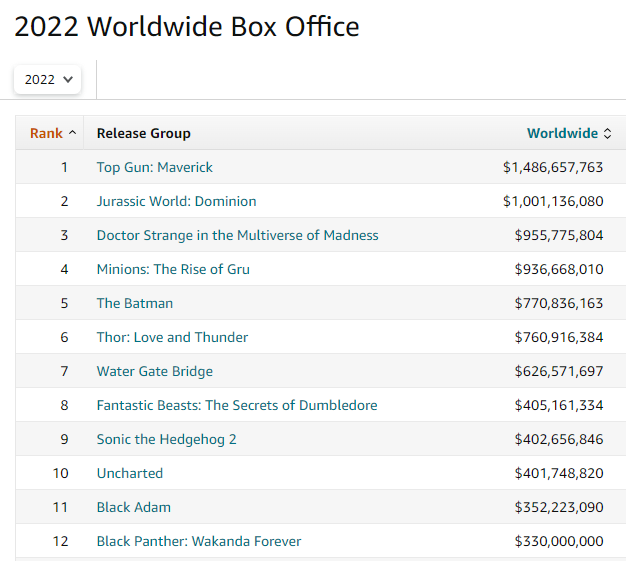Click the rank 7 table cell

click(64, 371)
